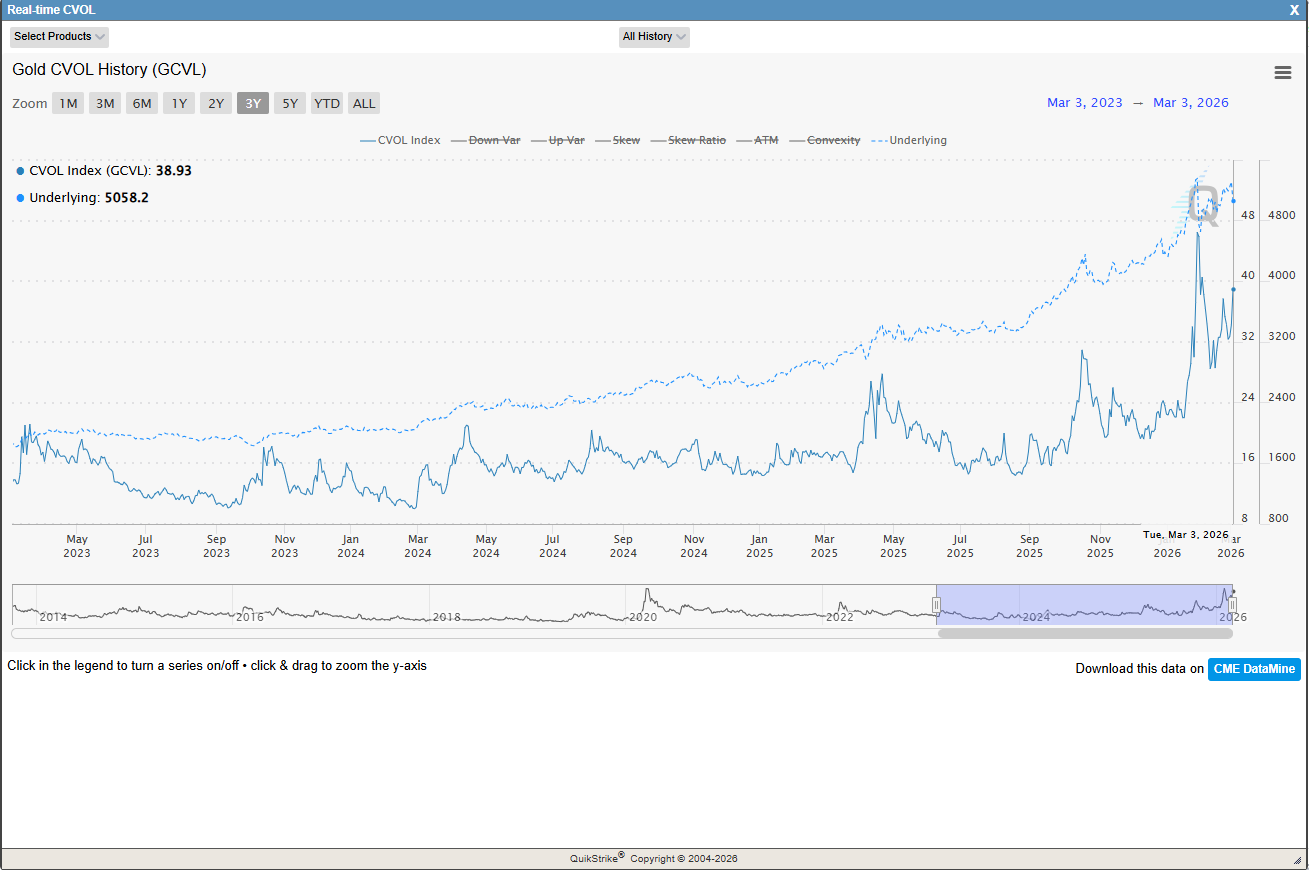Select the 6M zoom button
The height and width of the screenshot is (870, 1309).
[142, 103]
